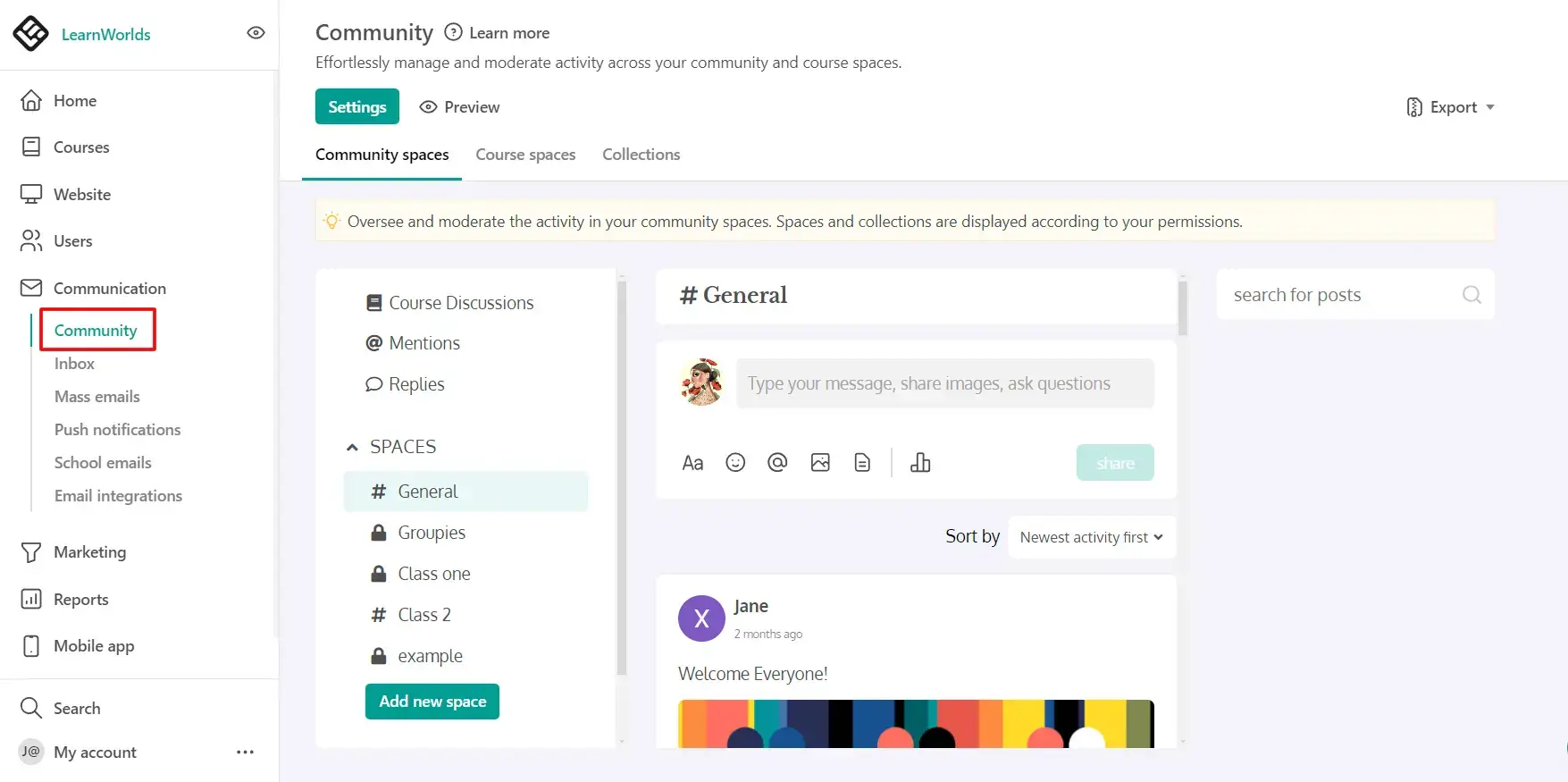The height and width of the screenshot is (782, 1568).
Task: Click the message composer input field
Action: (x=945, y=383)
